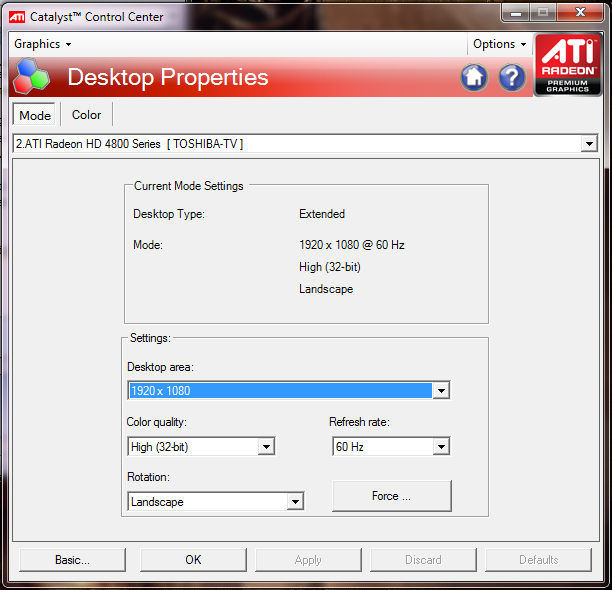Open the Color quality dropdown

[x=201, y=446]
